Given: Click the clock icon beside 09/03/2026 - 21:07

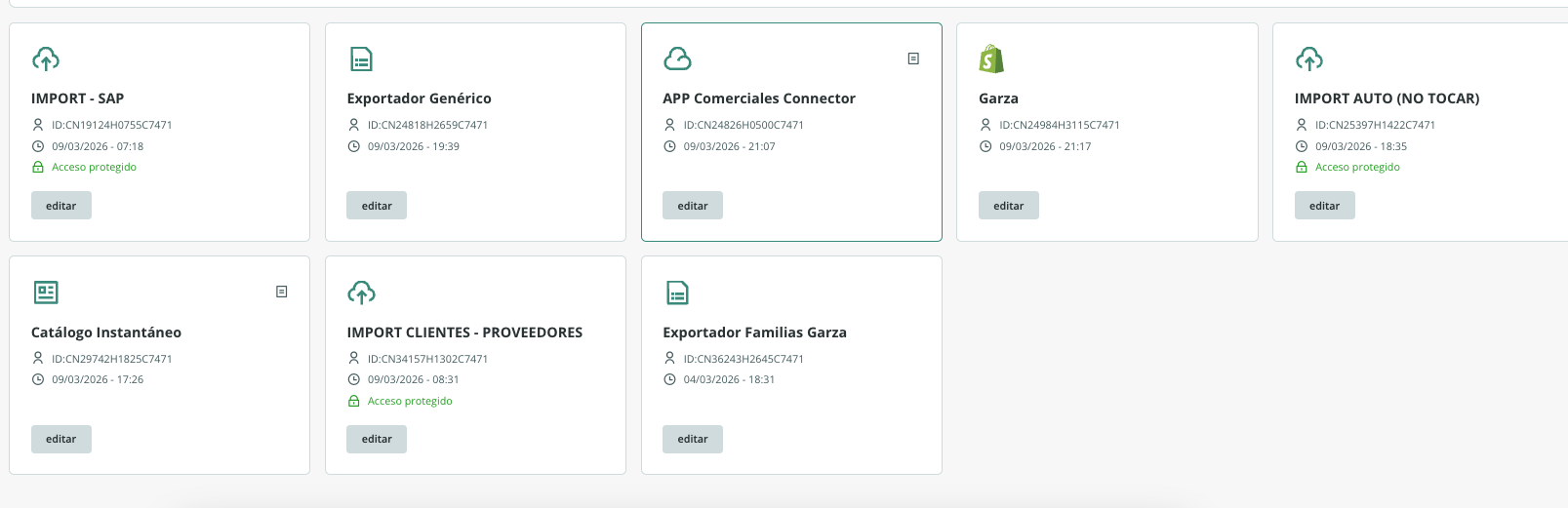Looking at the screenshot, I should [x=669, y=146].
